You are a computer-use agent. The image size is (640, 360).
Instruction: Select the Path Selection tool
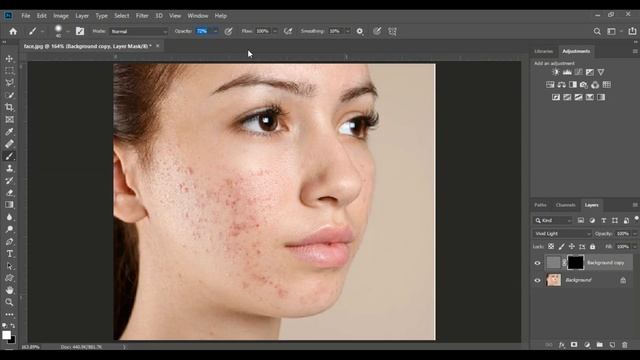(9, 266)
